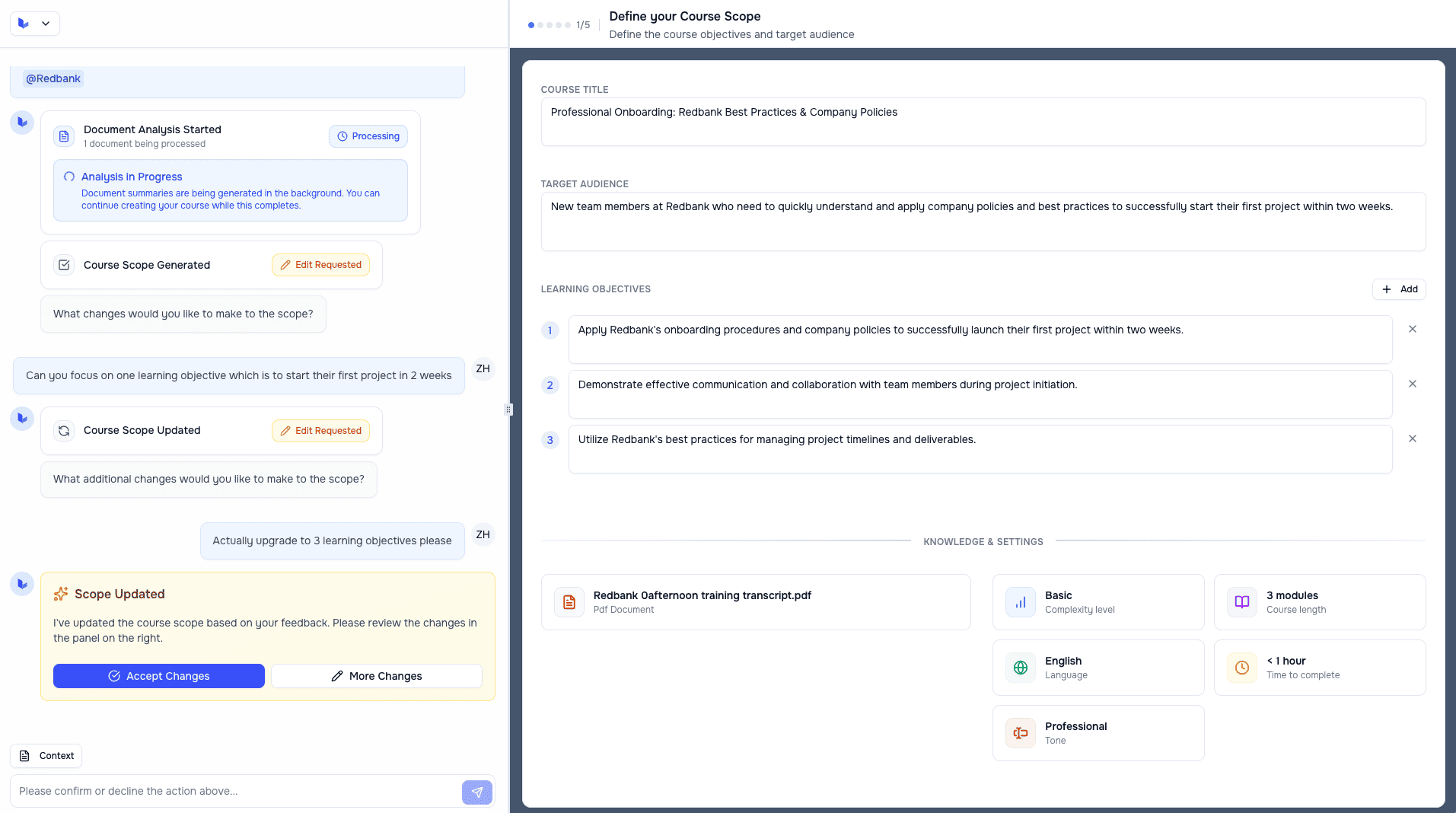Click the refresh icon on Course Scope Updated

pos(64,430)
